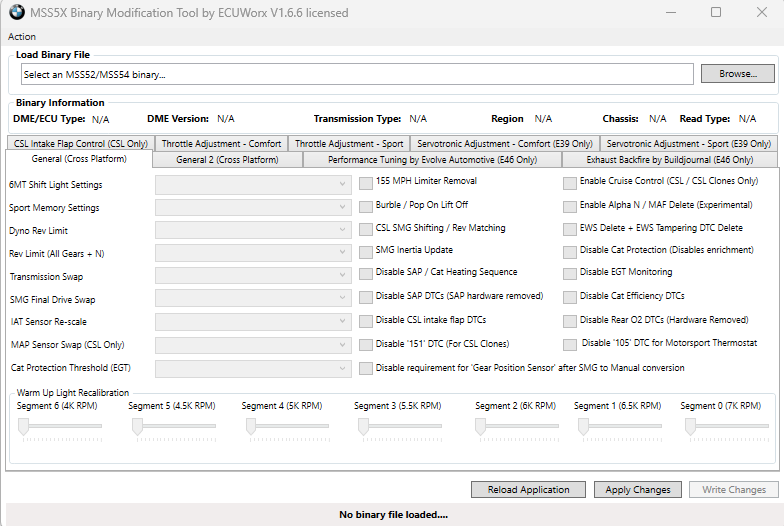
Task: Toggle Burble / Pop On Lift Off
Action: click(x=367, y=205)
